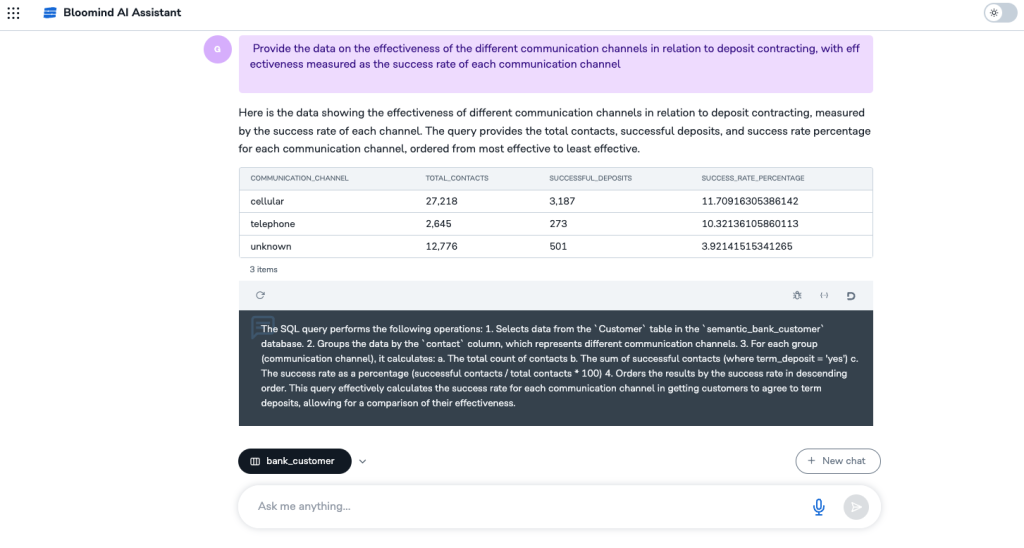Select the bank_customer dataset pill

click(x=294, y=461)
